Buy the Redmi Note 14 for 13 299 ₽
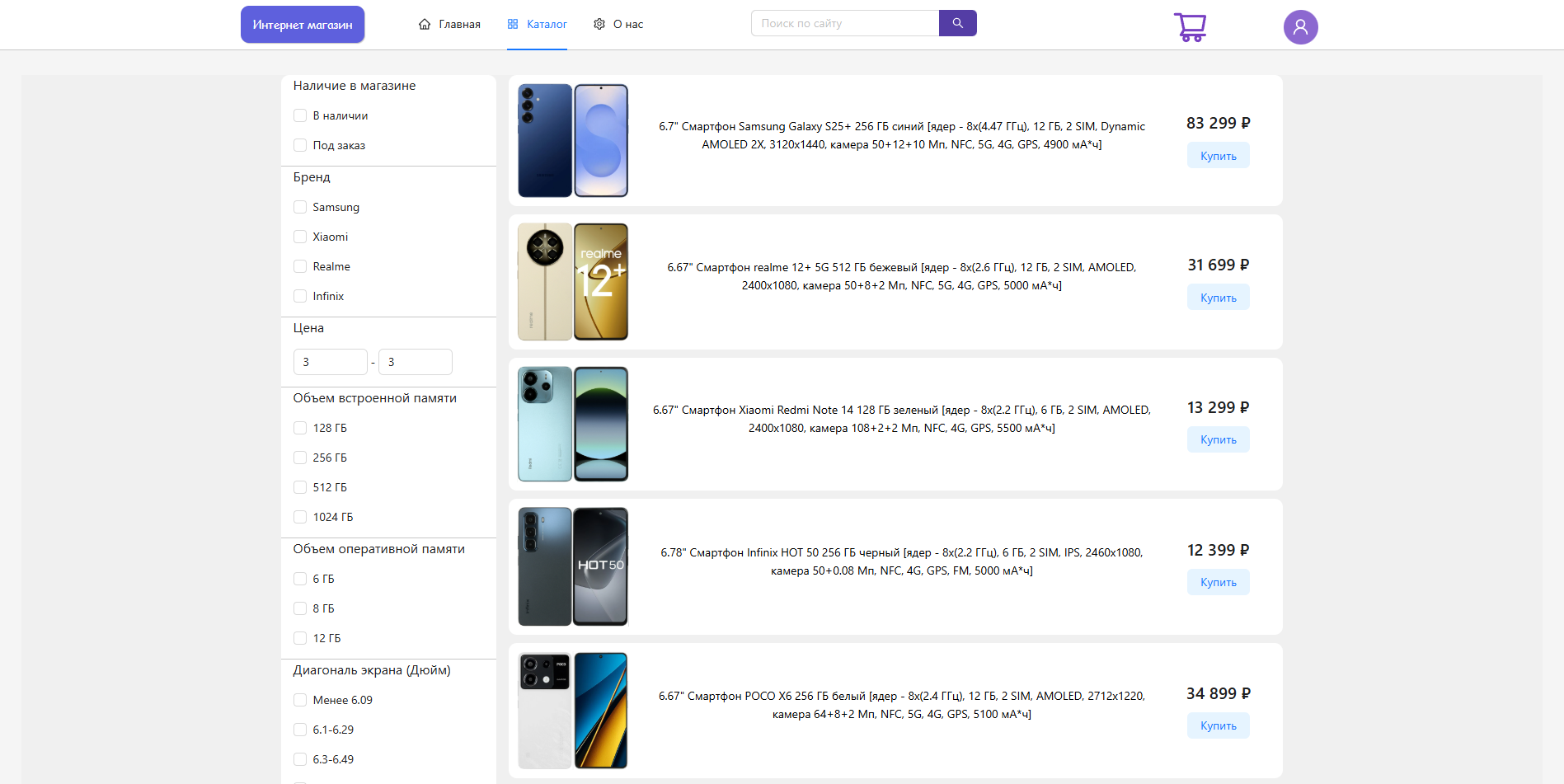 (1218, 439)
